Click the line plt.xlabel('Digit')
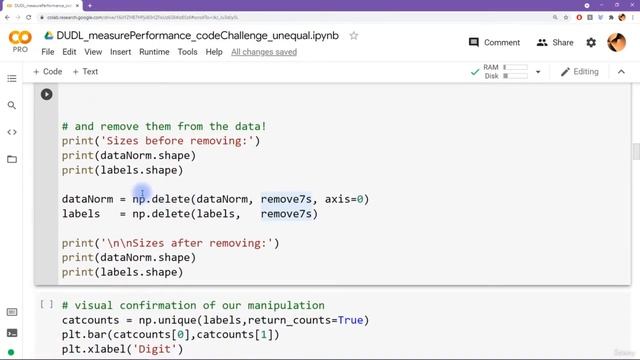 [x=122, y=349]
